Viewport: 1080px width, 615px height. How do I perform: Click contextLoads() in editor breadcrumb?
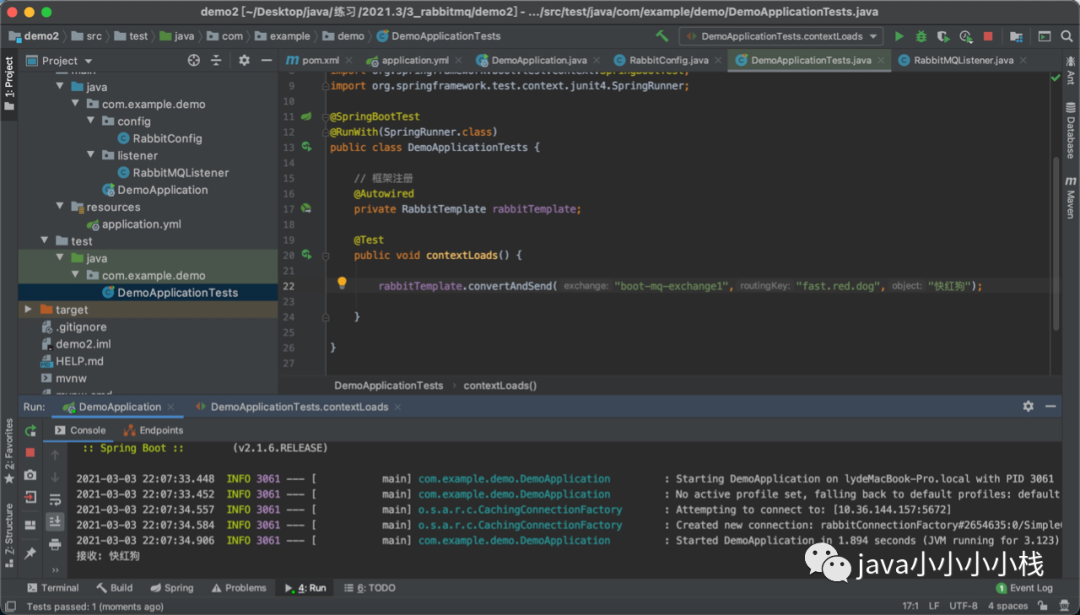point(499,386)
